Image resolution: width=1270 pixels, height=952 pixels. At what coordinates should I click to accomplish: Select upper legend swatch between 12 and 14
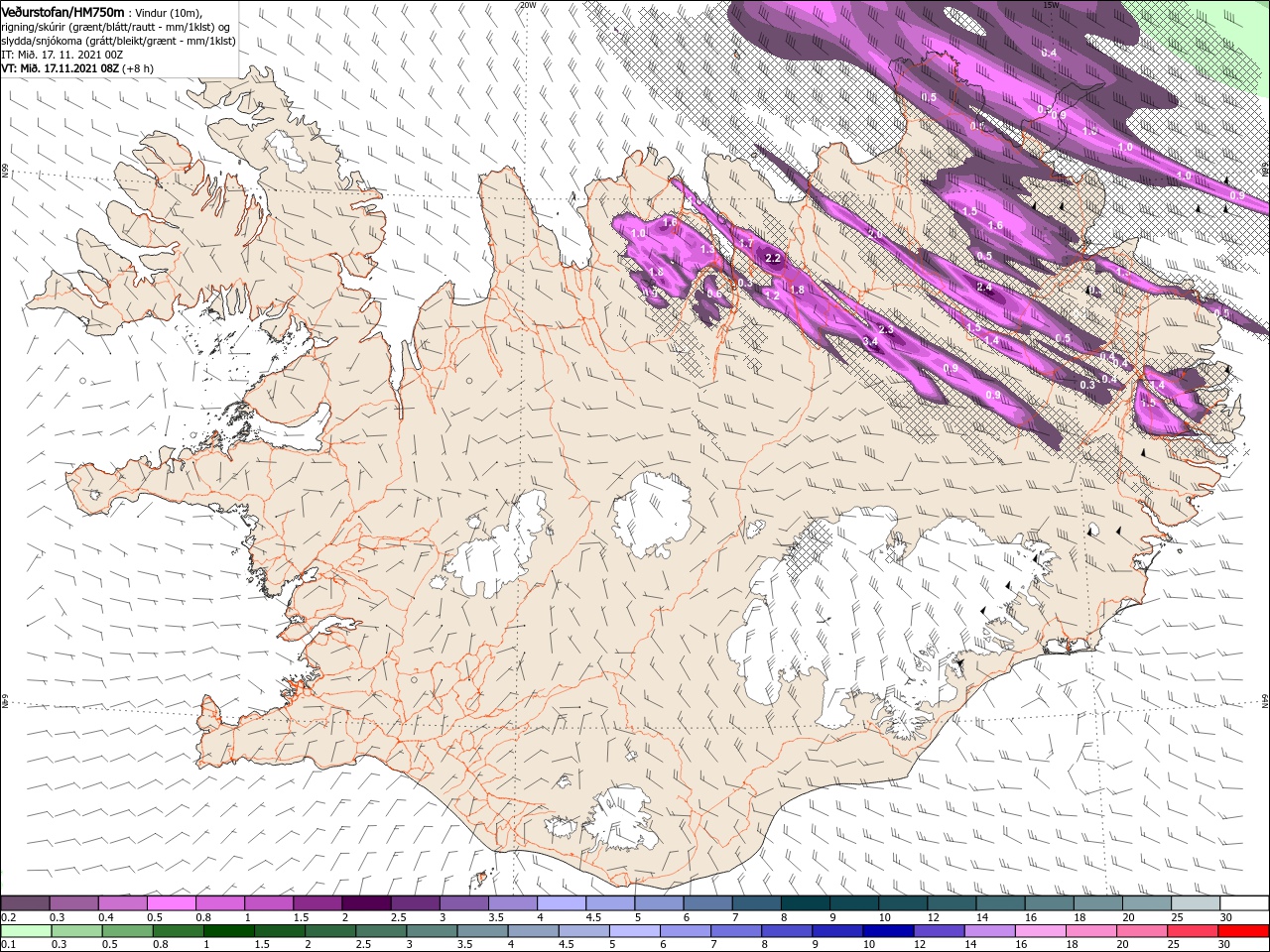pos(952,902)
